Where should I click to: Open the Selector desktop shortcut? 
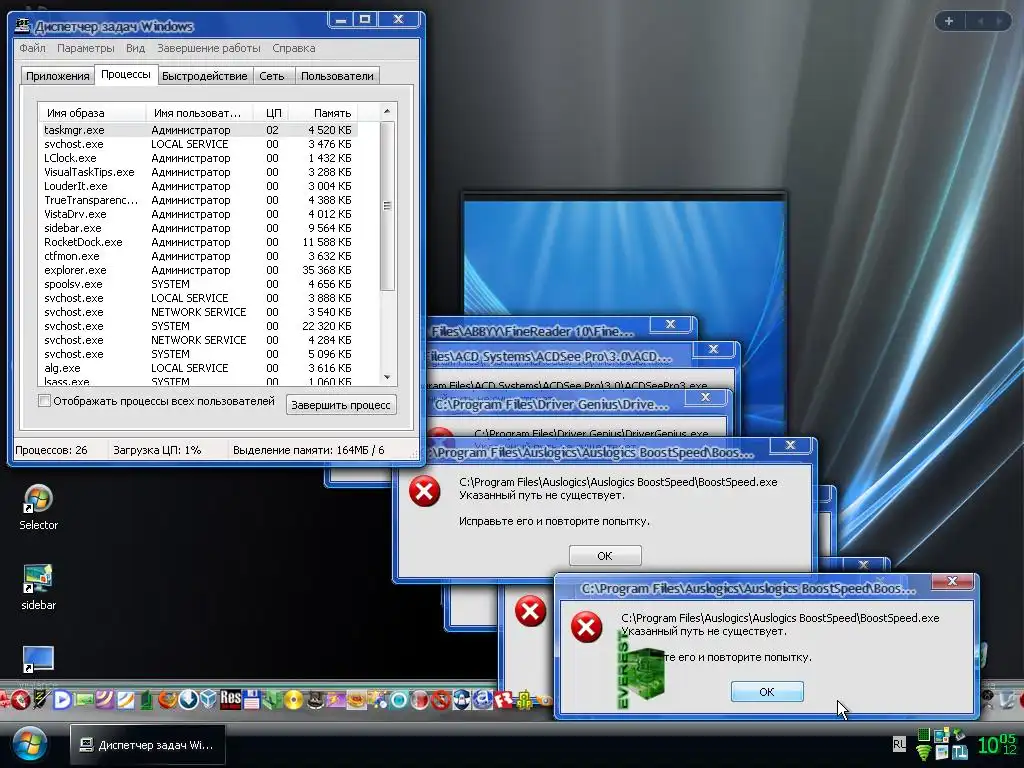pyautogui.click(x=38, y=507)
